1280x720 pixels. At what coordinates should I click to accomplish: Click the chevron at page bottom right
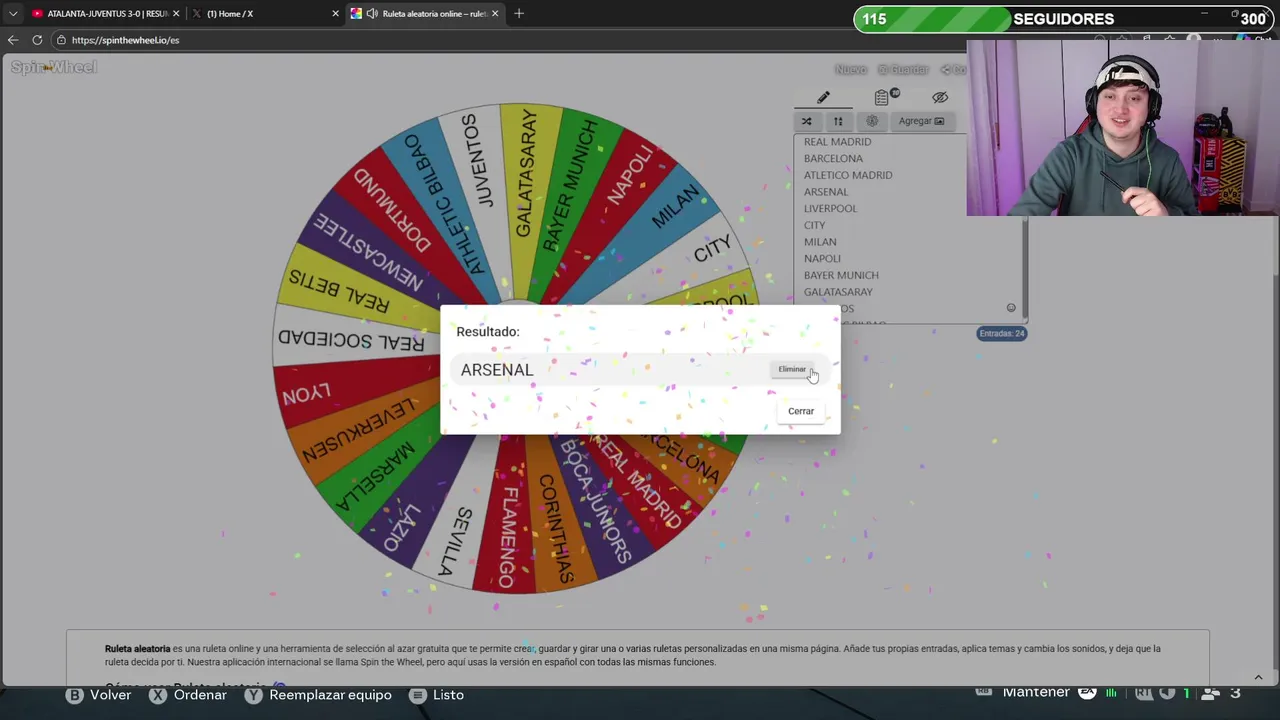[1258, 677]
